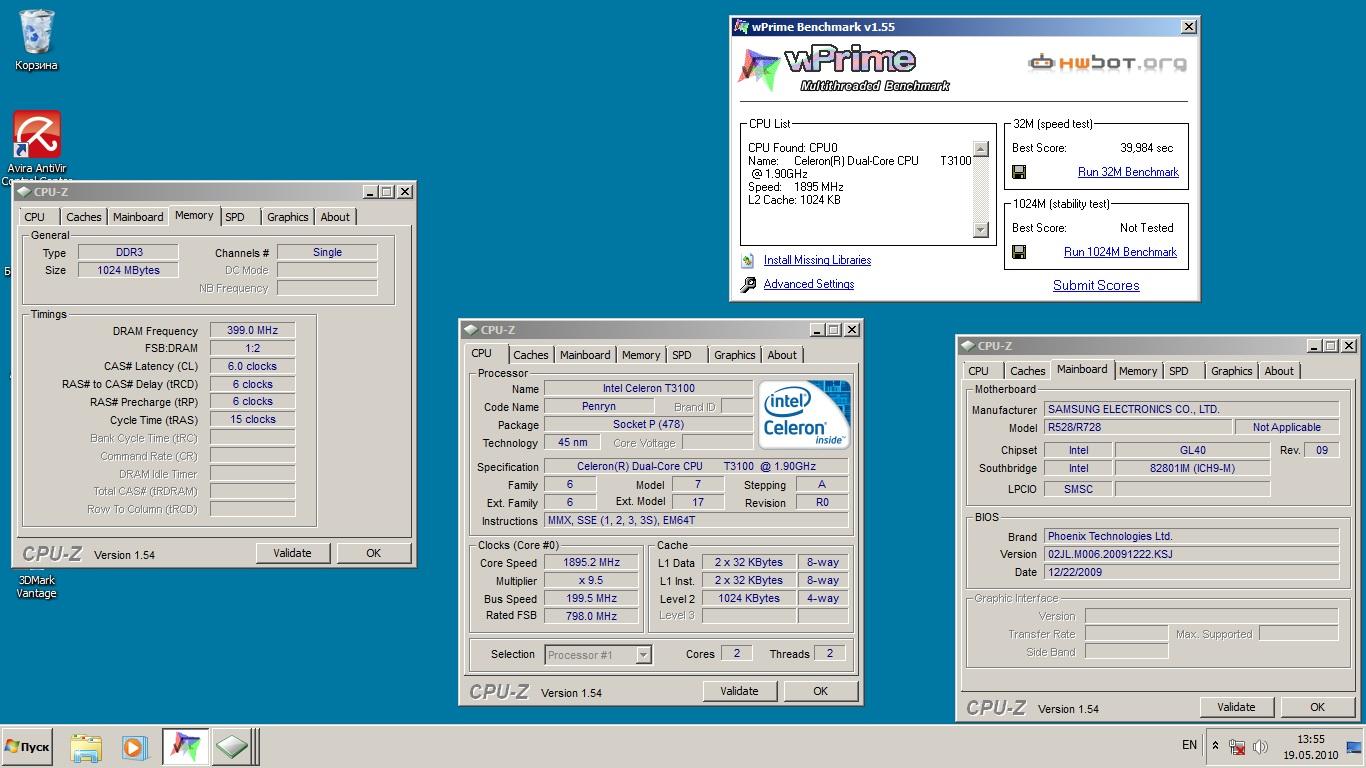Image resolution: width=1366 pixels, height=768 pixels.
Task: Click the Show Desktop icon in the tray
Action: [x=1354, y=746]
